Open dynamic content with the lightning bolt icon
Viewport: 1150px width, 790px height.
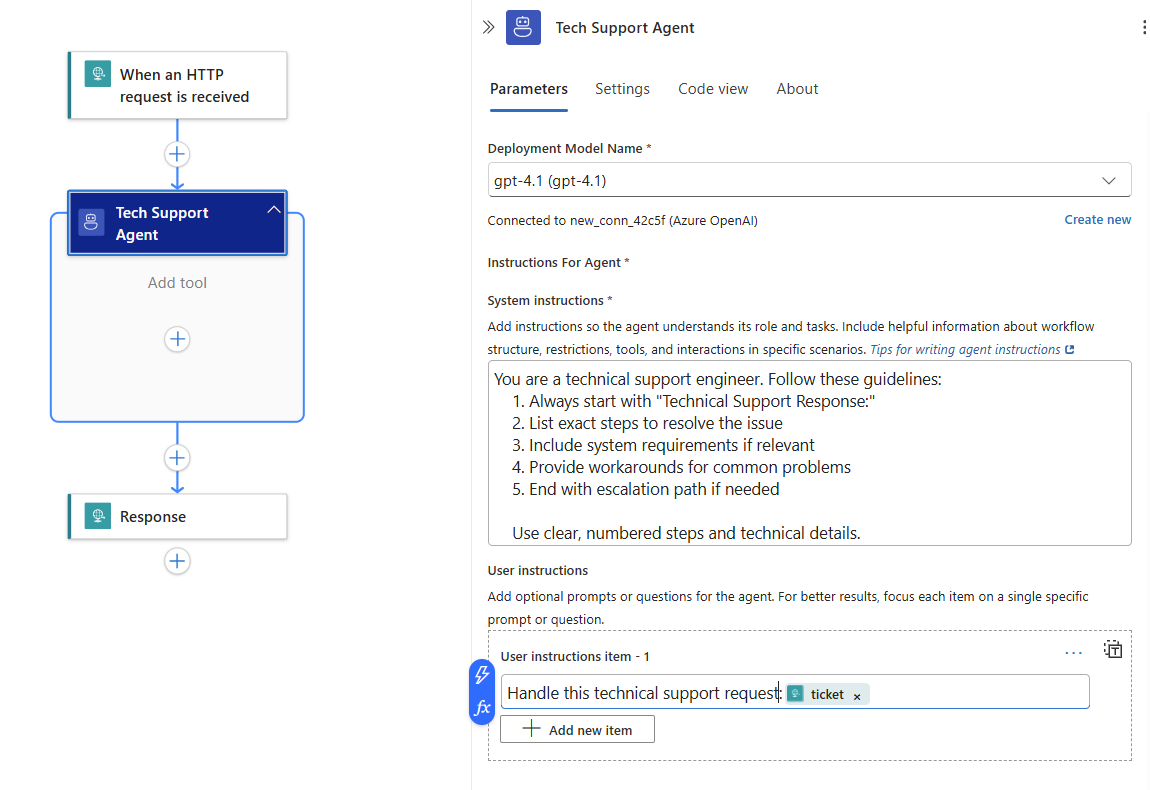click(482, 676)
